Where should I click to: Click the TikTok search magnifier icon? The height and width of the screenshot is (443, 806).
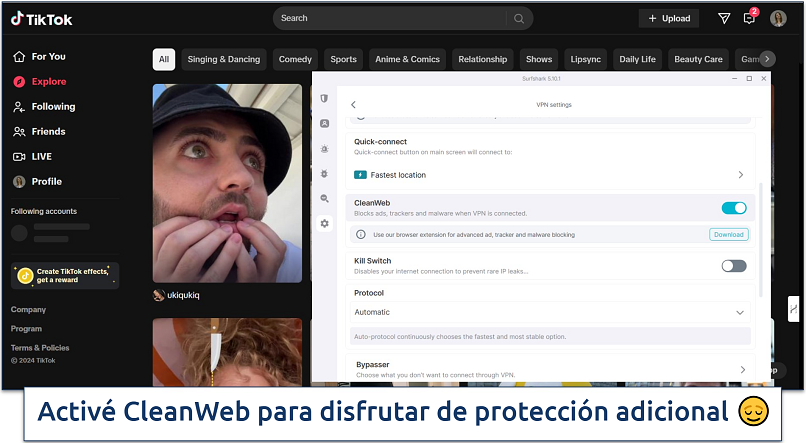pyautogui.click(x=519, y=18)
